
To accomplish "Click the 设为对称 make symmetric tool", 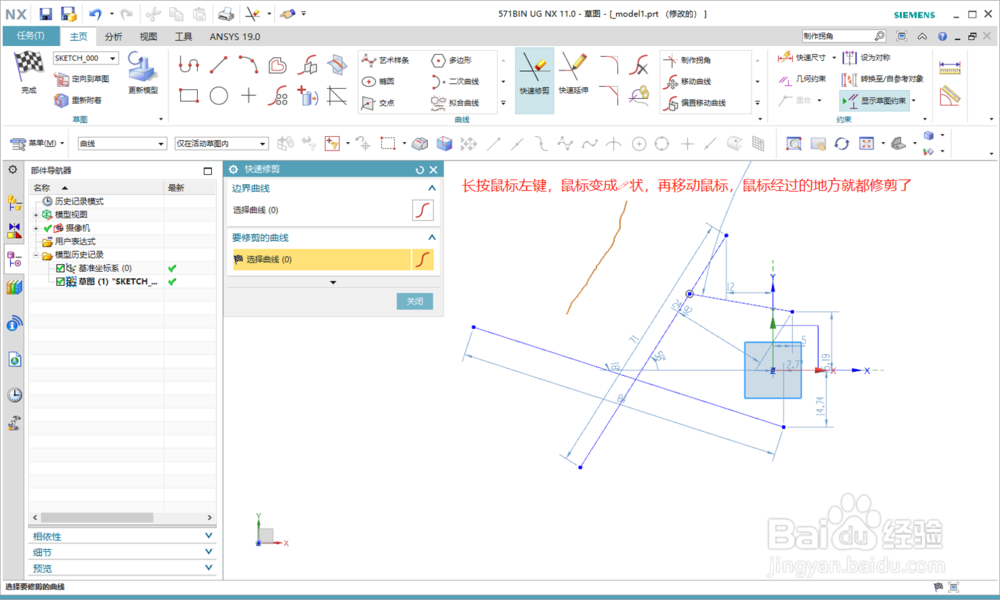I will pos(866,57).
